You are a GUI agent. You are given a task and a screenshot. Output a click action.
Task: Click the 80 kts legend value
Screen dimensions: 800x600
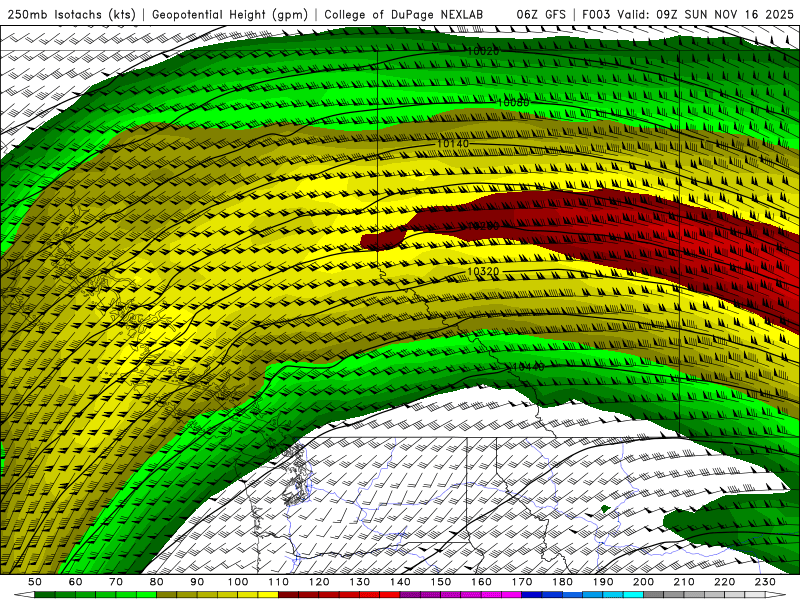(x=157, y=582)
